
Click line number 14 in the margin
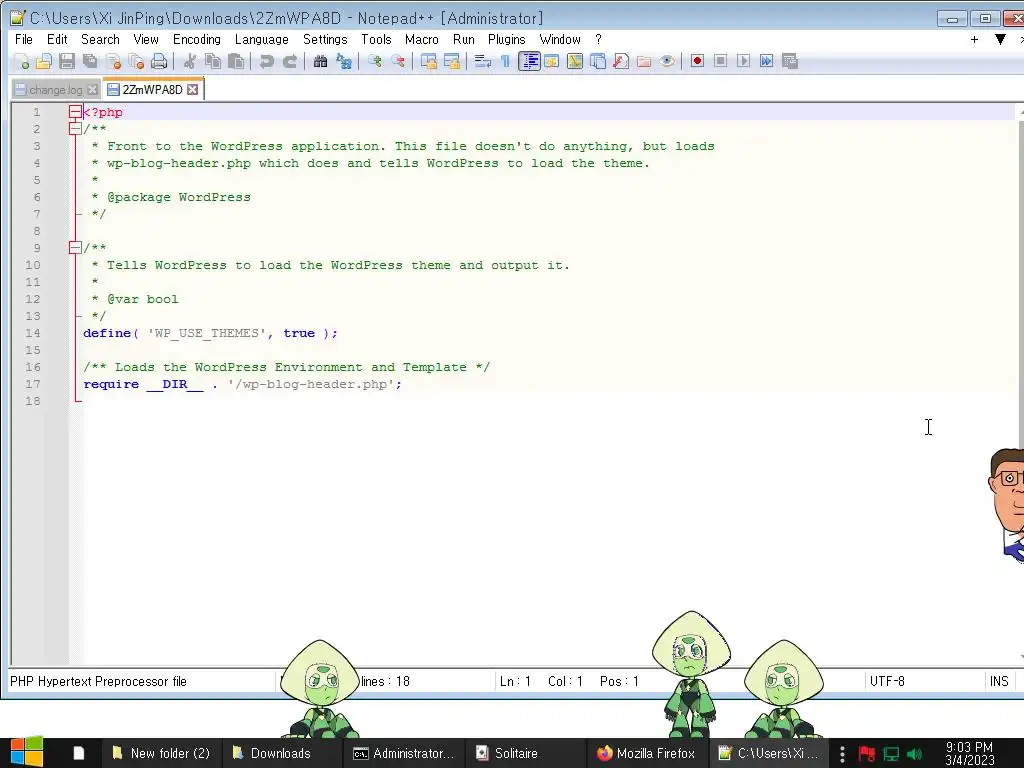click(33, 333)
